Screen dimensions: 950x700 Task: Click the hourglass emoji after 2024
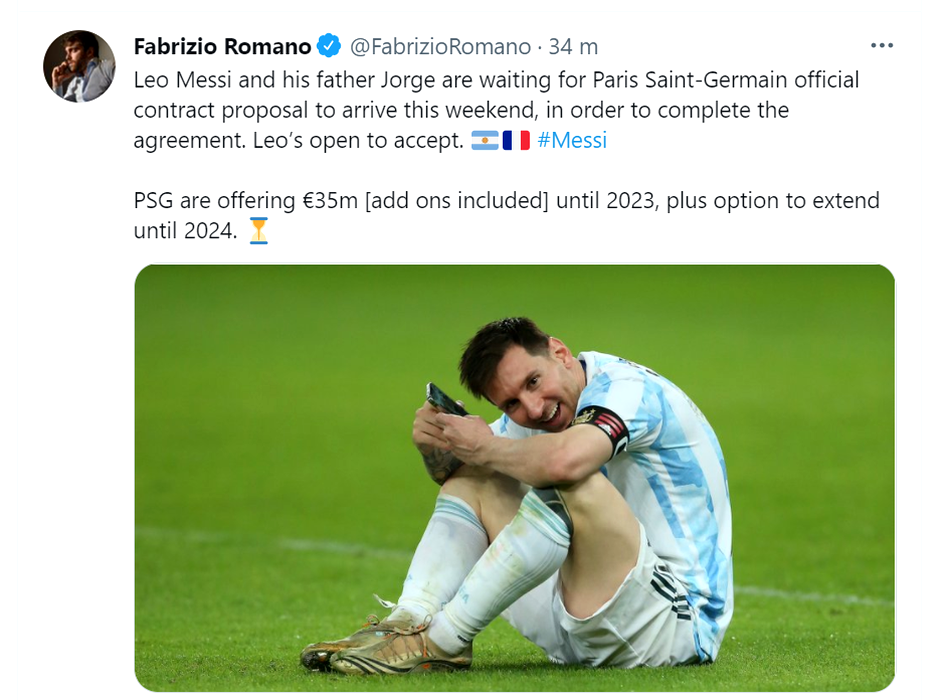pyautogui.click(x=259, y=231)
